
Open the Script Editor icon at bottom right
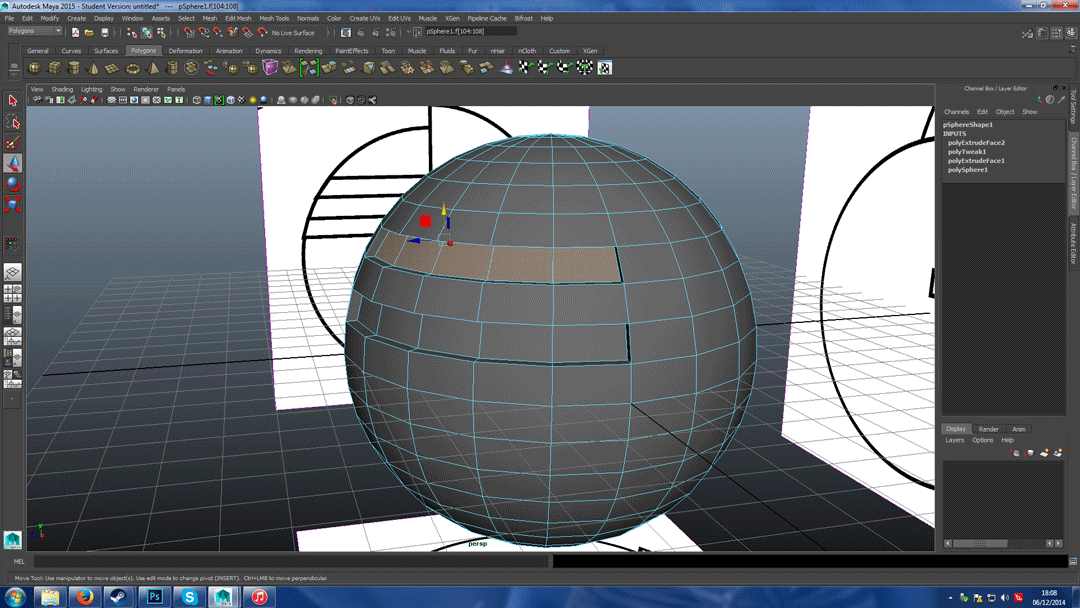point(1072,562)
